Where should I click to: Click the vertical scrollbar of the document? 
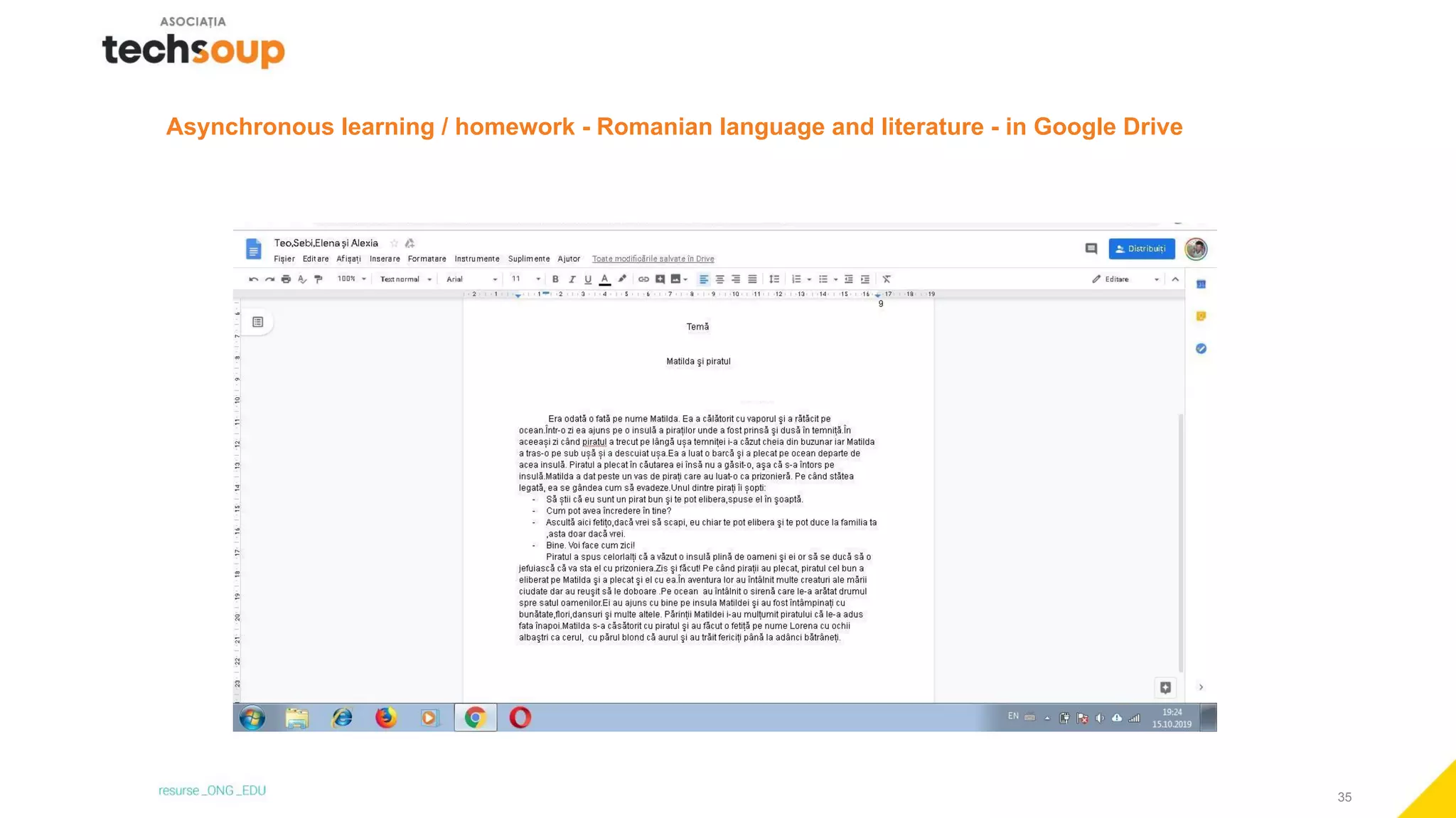pos(1181,543)
